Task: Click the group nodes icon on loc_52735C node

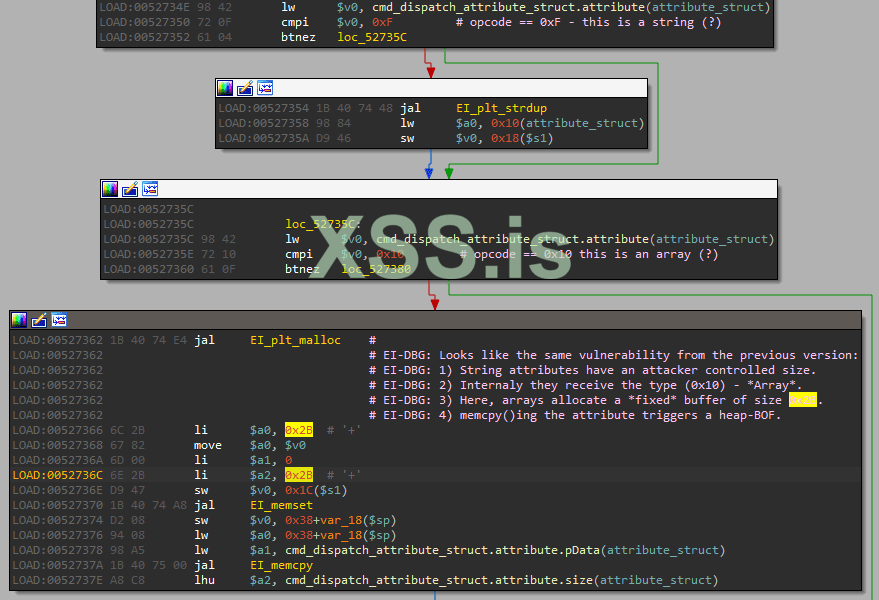Action: pos(150,189)
